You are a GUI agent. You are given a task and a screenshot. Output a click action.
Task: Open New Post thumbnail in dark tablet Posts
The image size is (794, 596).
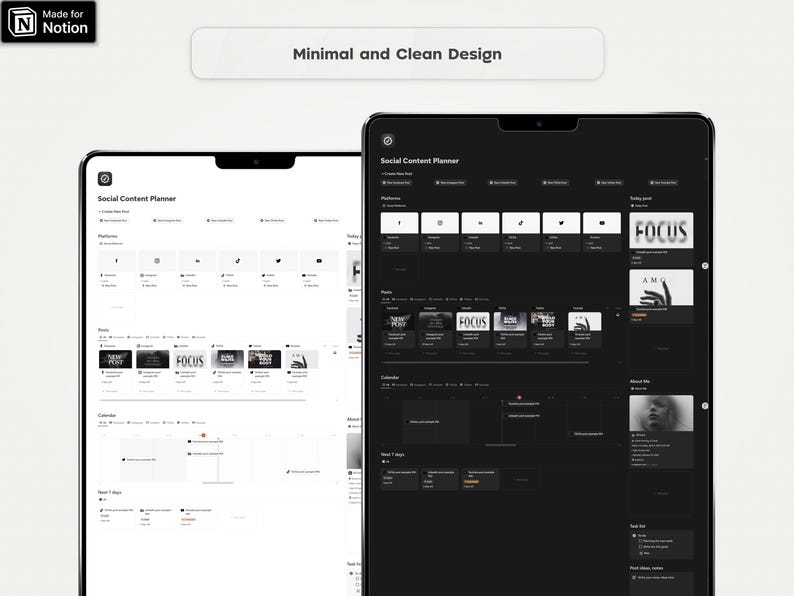(399, 322)
